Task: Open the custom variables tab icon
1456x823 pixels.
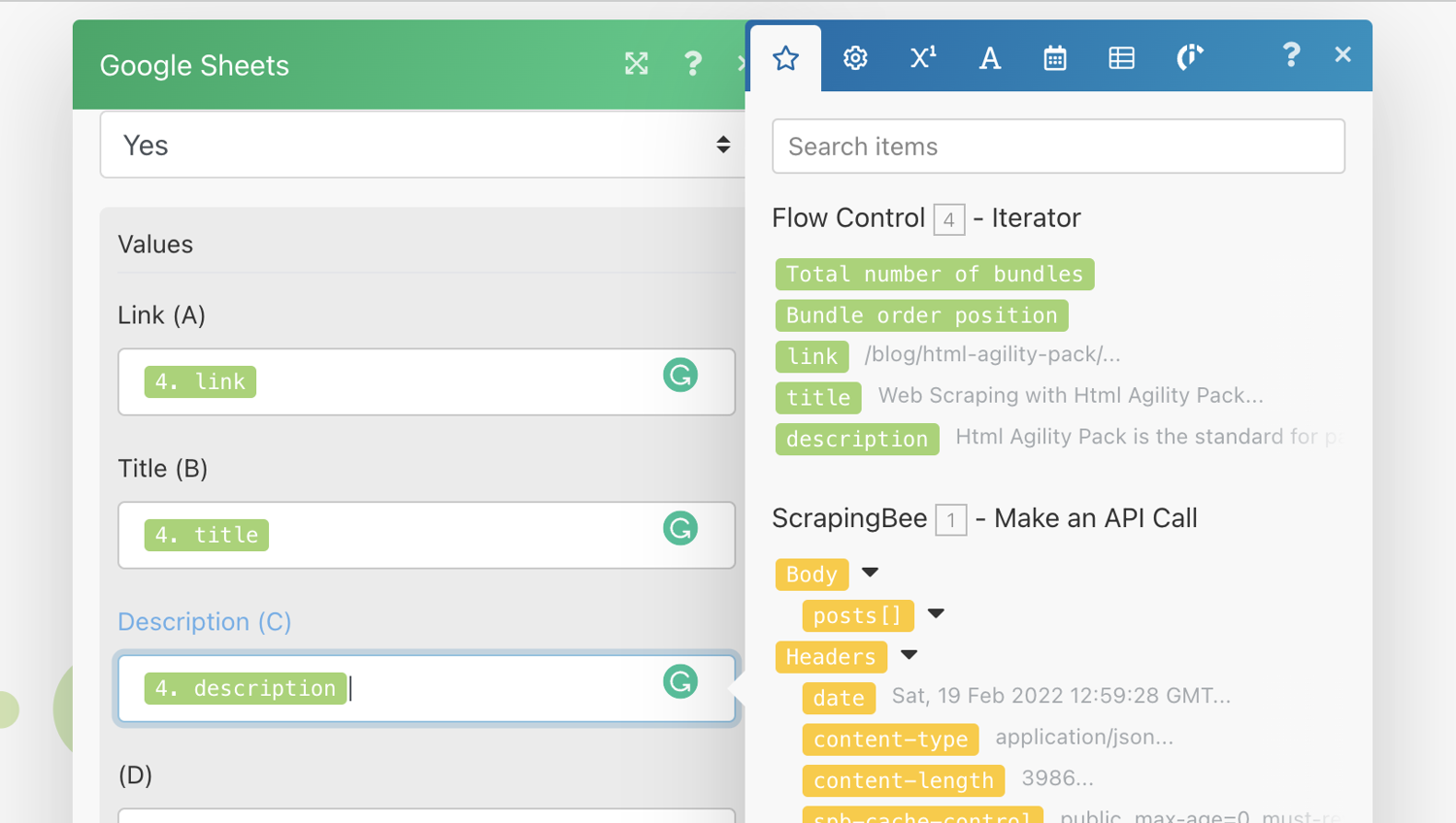Action: pyautogui.click(x=1189, y=58)
